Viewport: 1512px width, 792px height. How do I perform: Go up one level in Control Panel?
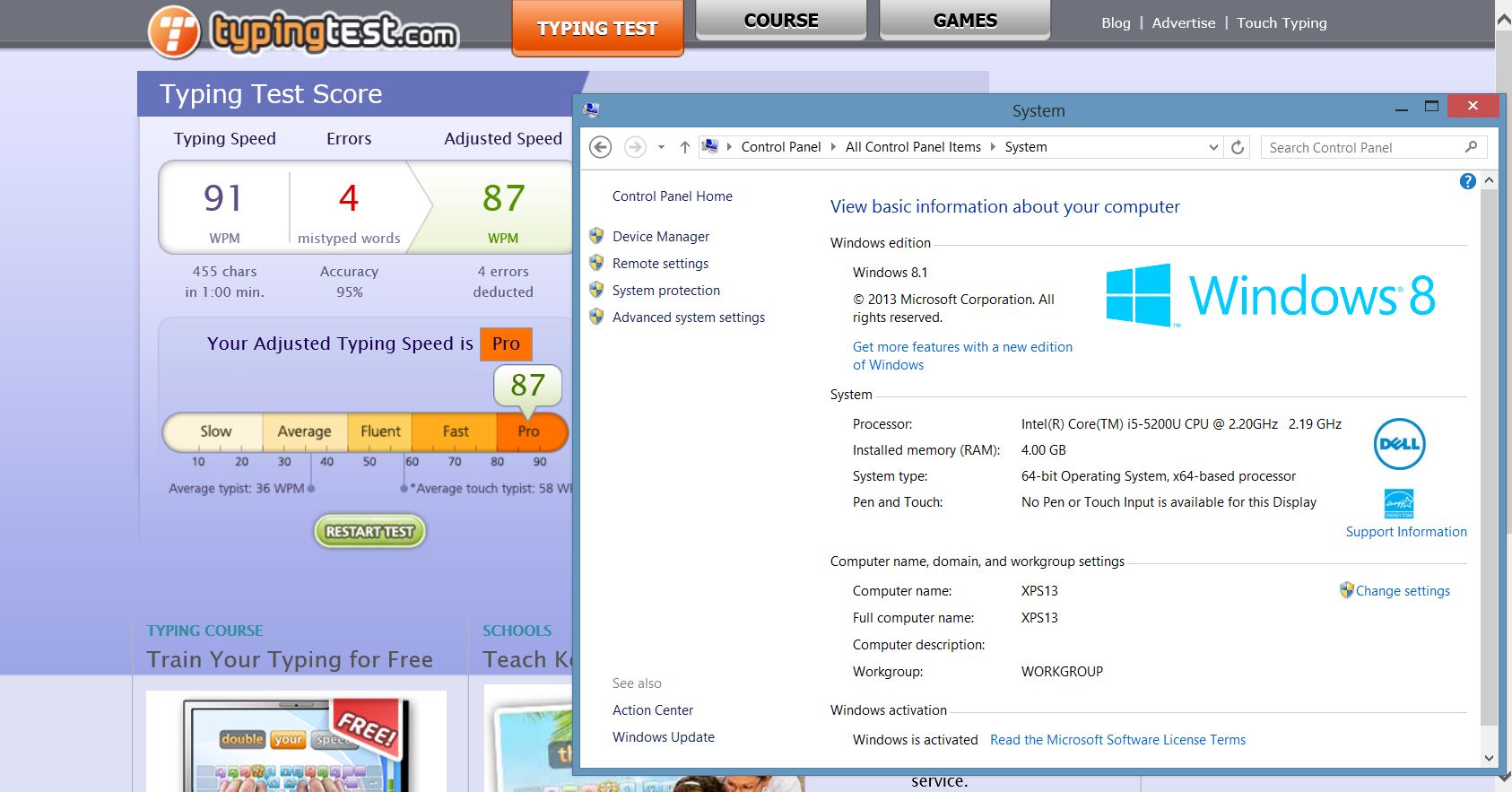coord(684,147)
